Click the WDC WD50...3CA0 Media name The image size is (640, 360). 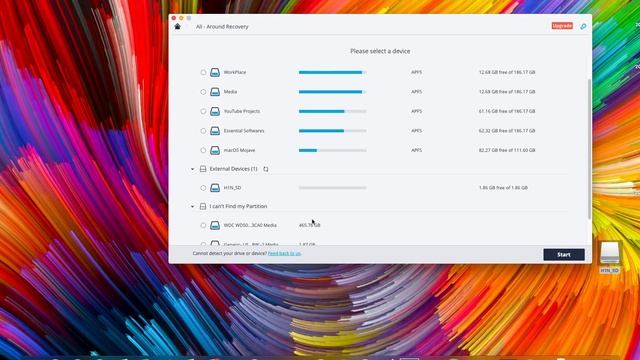250,225
